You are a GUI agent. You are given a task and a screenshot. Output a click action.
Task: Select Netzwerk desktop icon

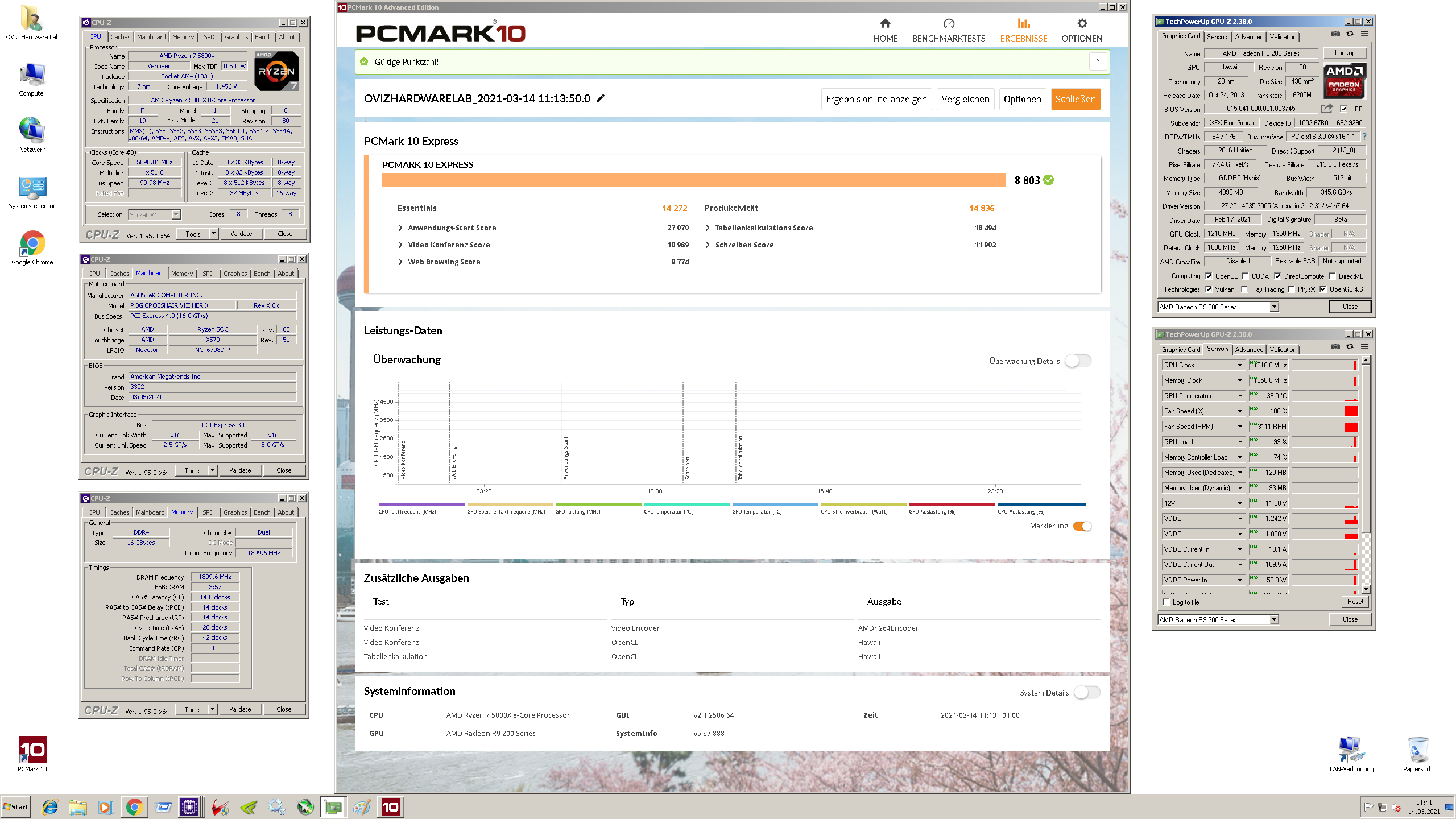(x=32, y=135)
